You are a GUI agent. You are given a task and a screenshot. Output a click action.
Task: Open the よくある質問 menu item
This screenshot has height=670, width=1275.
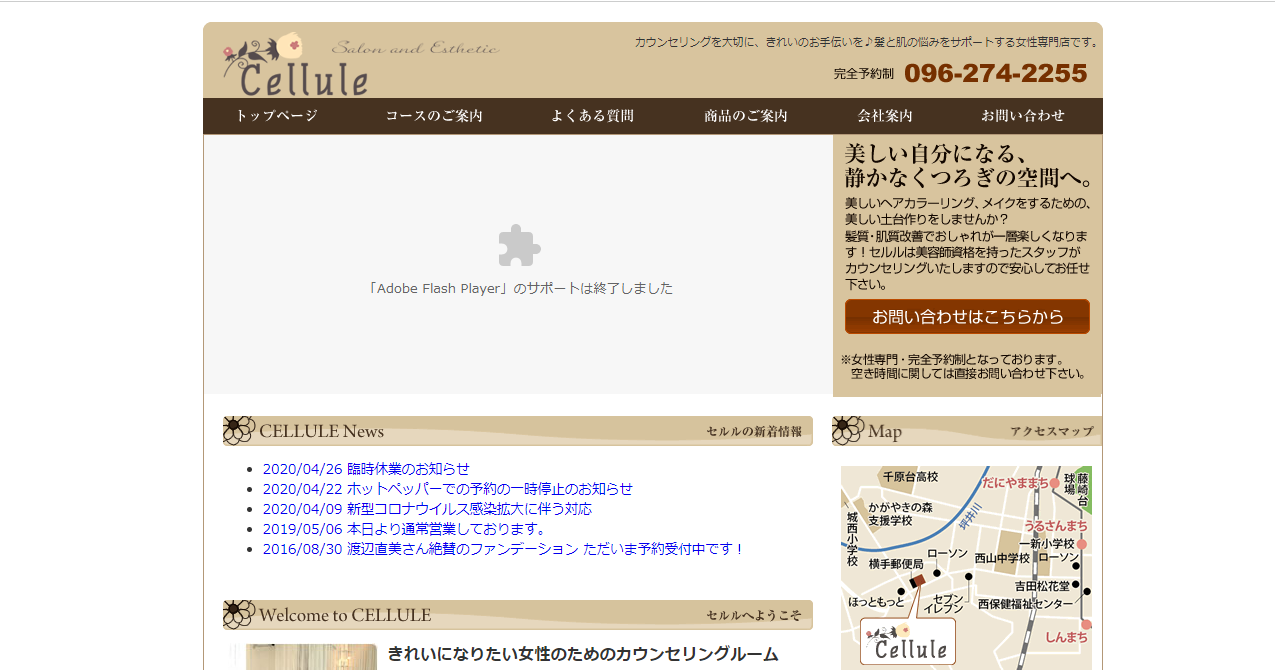tap(592, 116)
